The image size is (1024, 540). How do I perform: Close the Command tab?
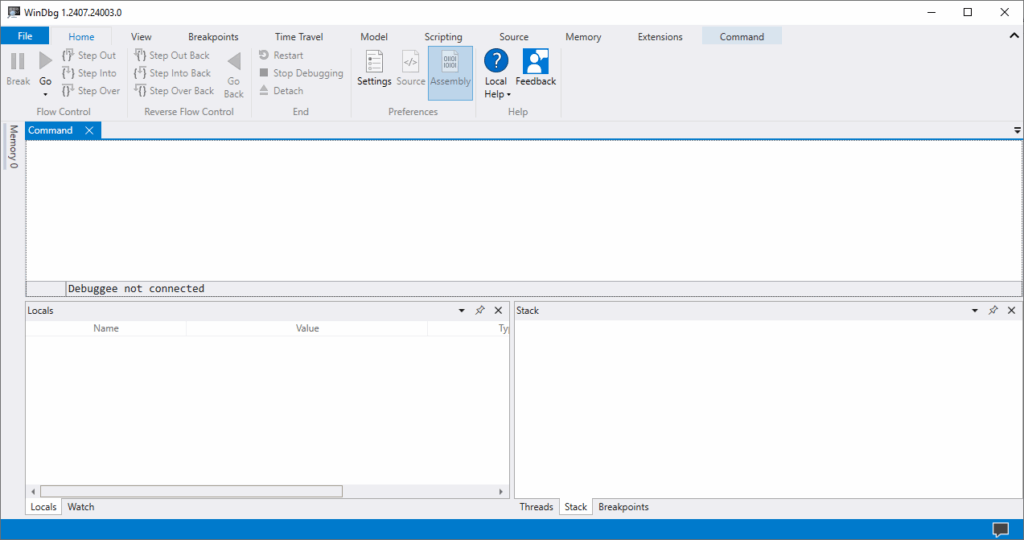[x=89, y=131]
